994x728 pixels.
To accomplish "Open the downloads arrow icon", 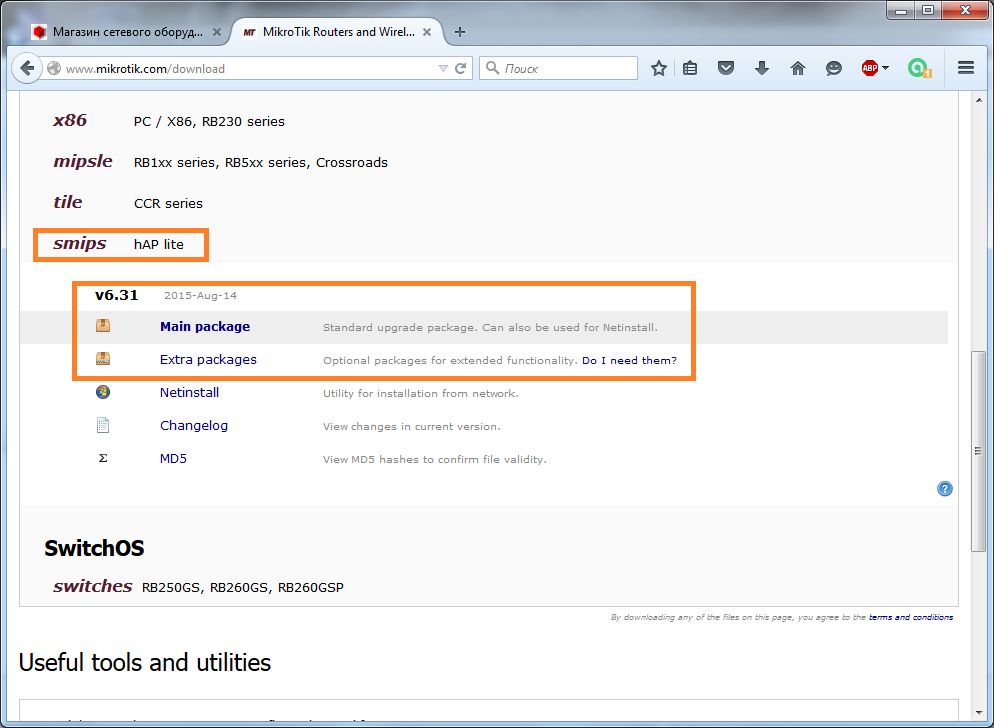I will point(762,68).
